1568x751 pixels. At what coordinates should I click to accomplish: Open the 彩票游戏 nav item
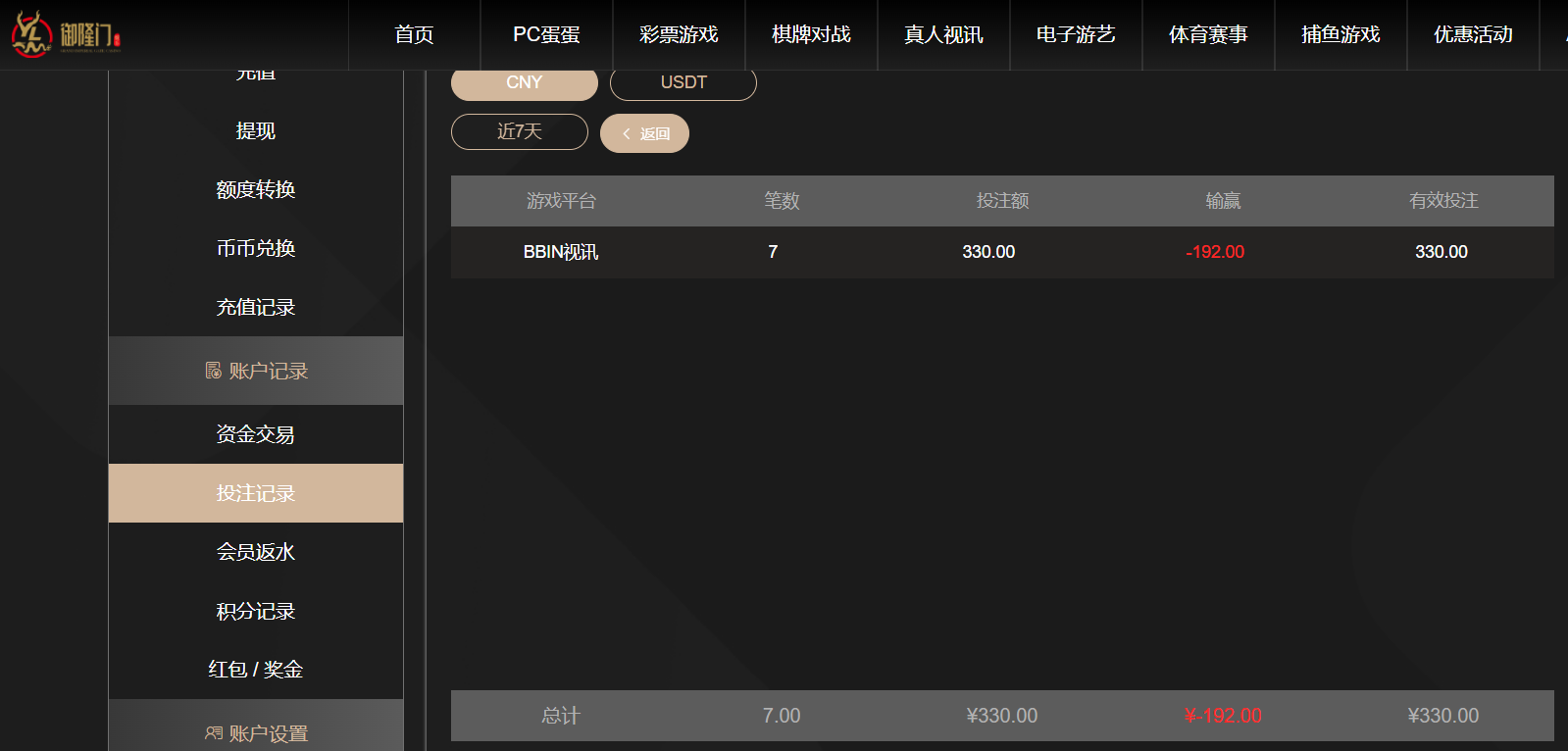tap(679, 34)
